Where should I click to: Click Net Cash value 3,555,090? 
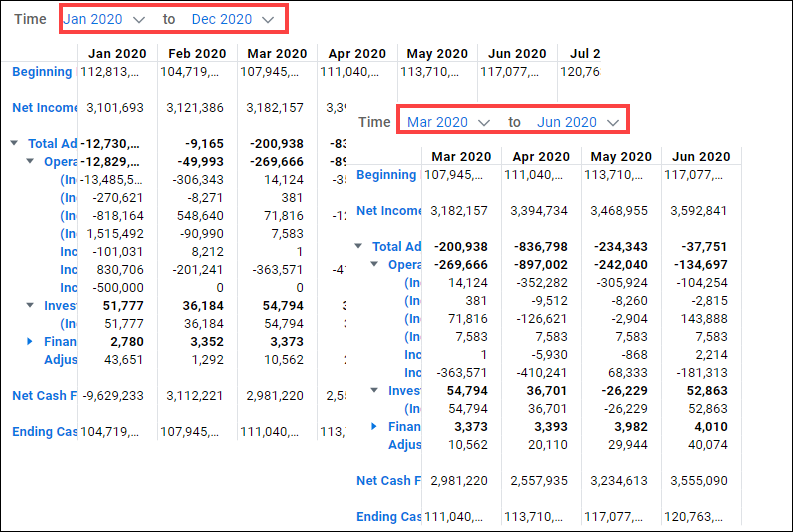[x=698, y=480]
